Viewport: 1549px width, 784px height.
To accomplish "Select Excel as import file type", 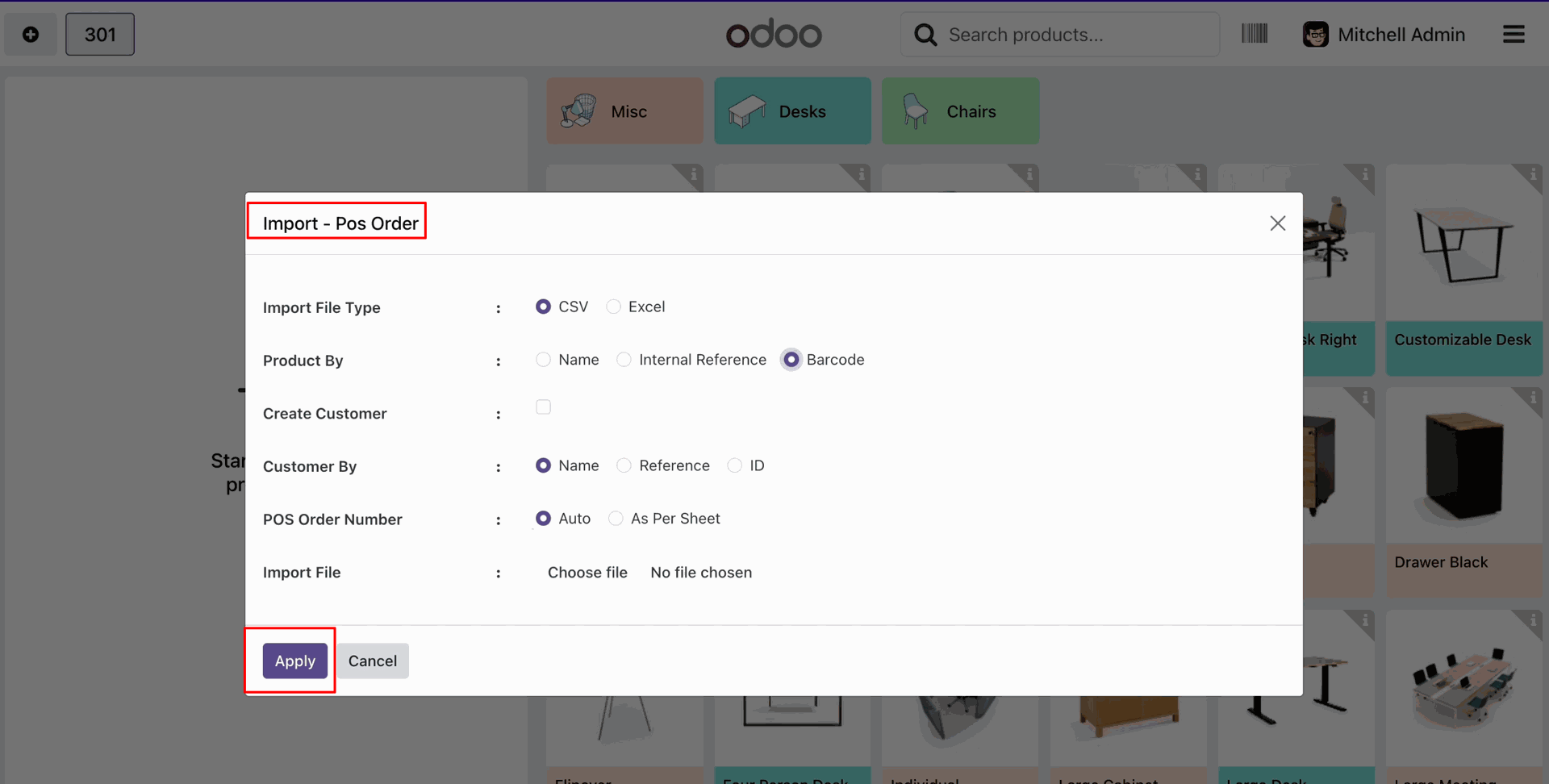I will (614, 307).
